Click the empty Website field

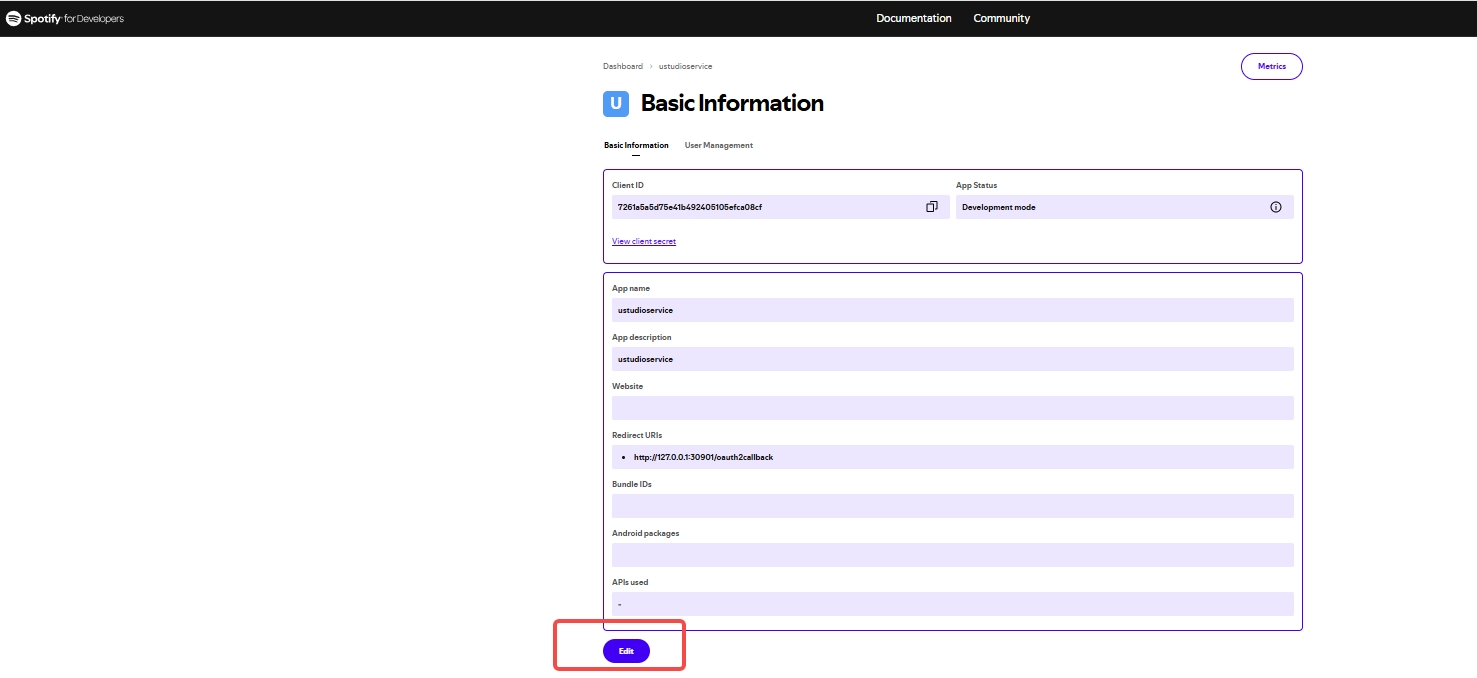(x=952, y=408)
